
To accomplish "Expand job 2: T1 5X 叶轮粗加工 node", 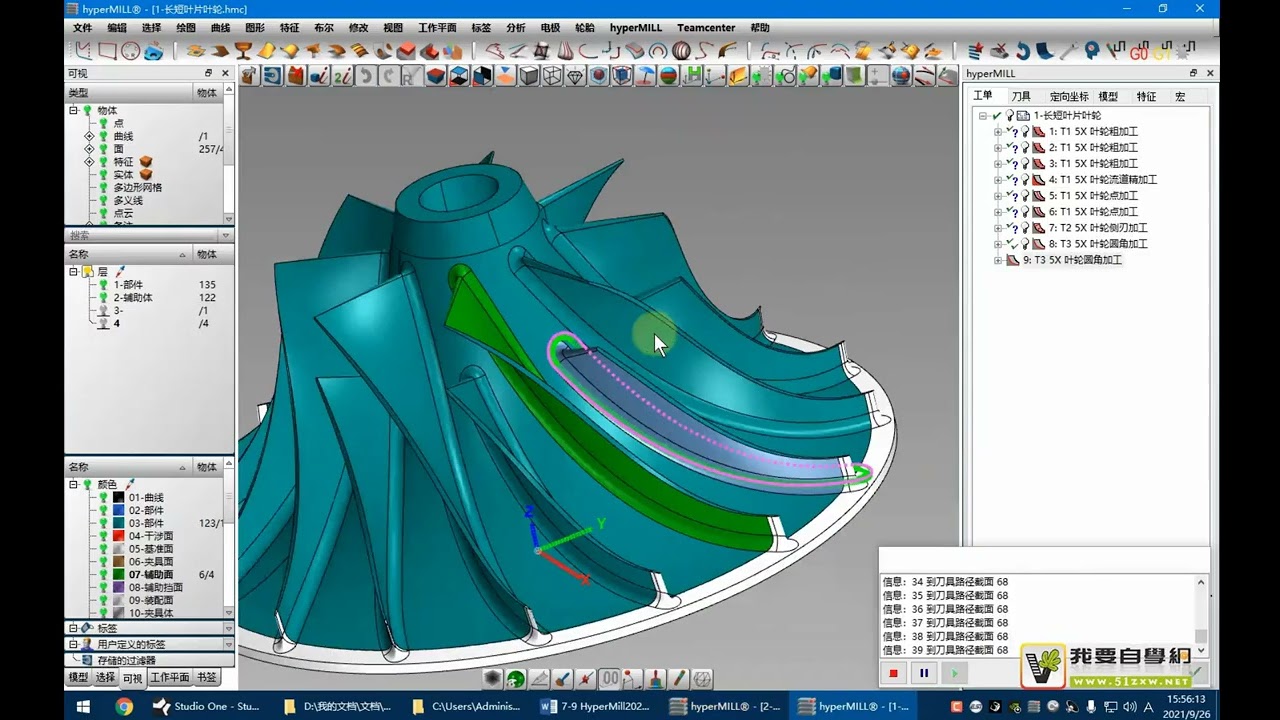I will 997,148.
